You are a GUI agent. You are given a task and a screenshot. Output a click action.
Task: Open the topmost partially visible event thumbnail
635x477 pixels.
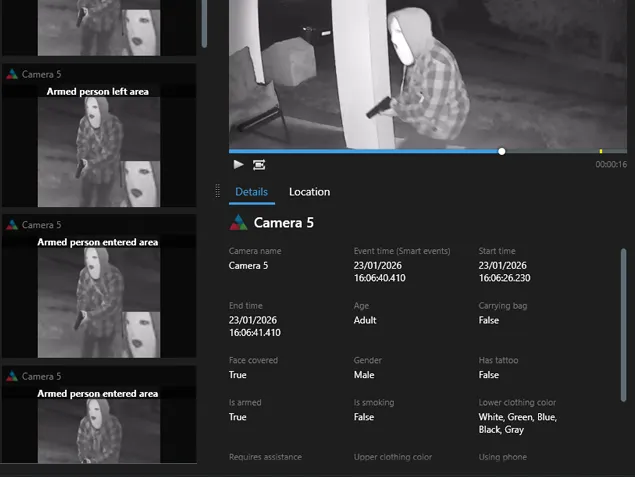click(99, 28)
